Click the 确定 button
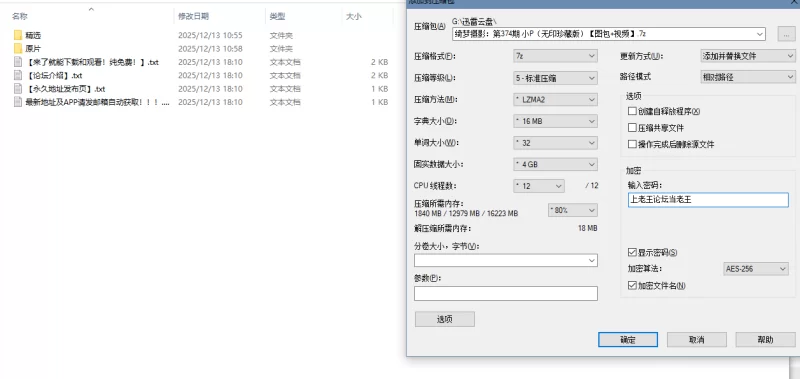 tap(628, 340)
